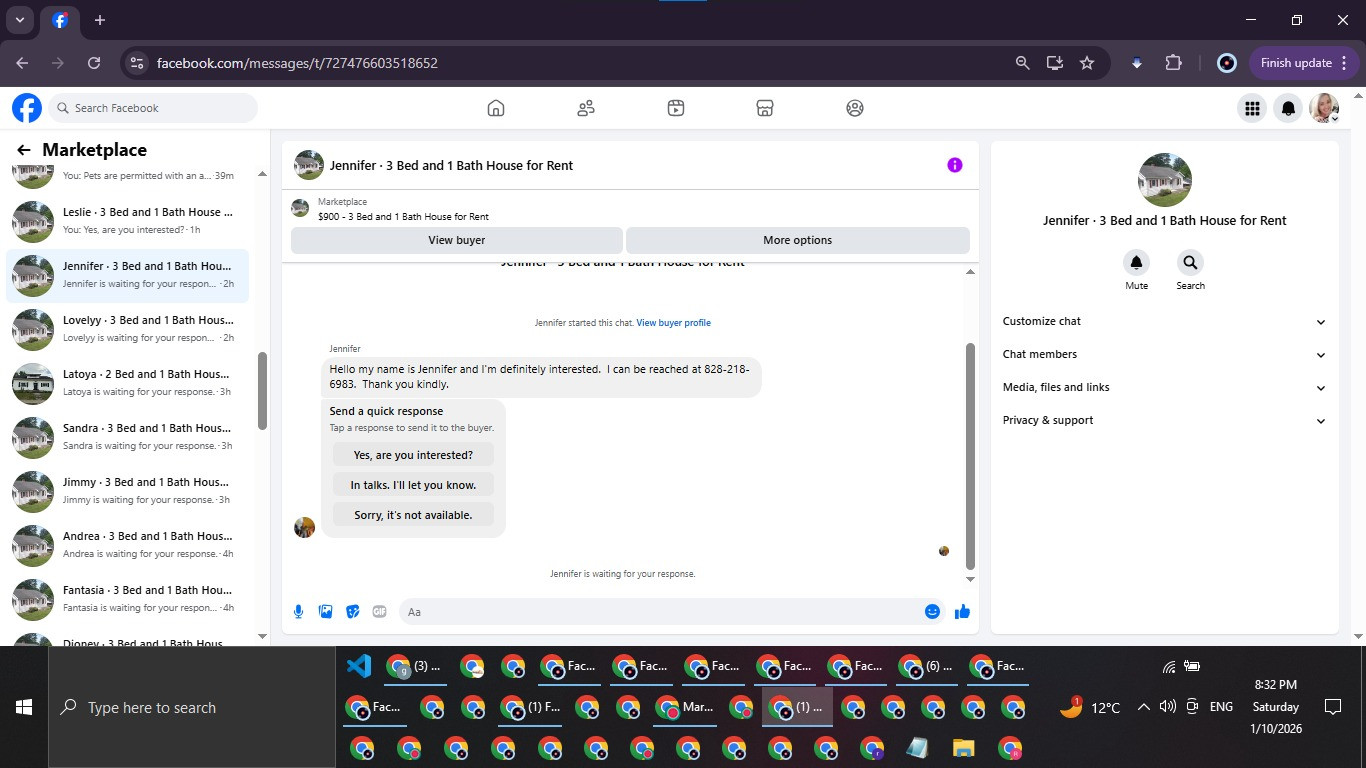
Task: Expand the Chat members section
Action: coord(1164,355)
